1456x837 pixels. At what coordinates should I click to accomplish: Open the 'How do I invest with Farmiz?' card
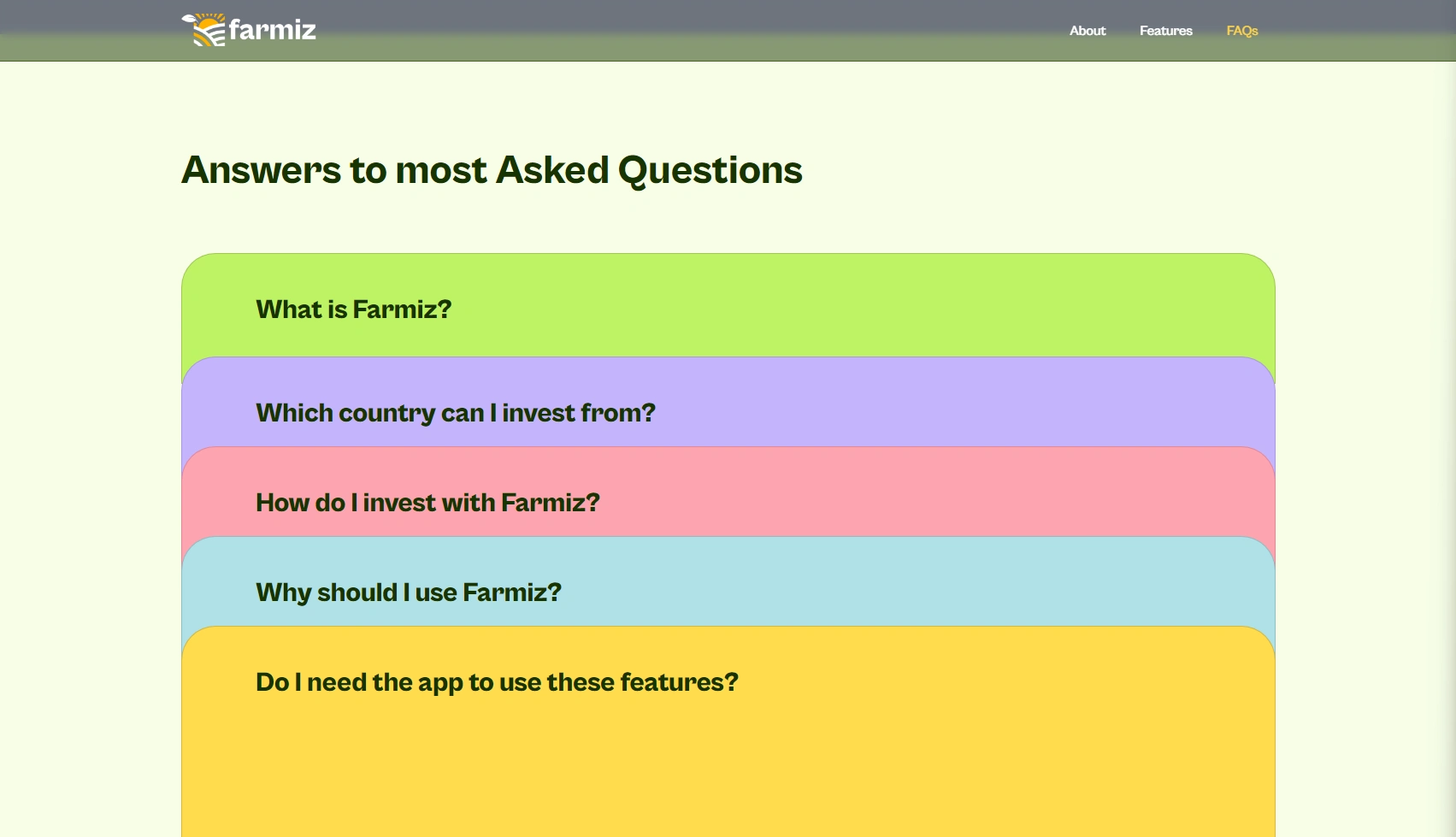[x=728, y=492]
